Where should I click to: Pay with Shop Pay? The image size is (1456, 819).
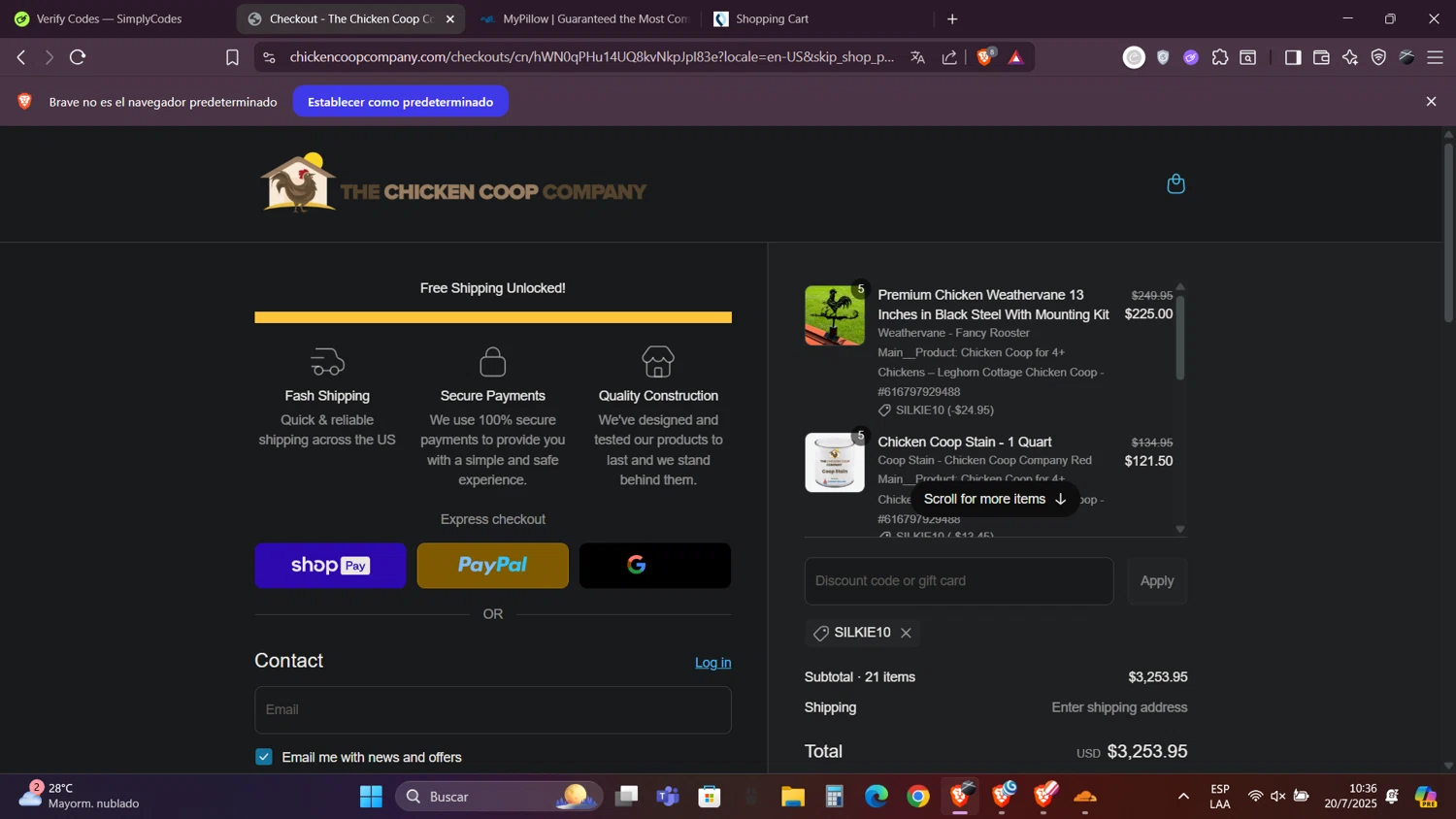[x=330, y=566]
